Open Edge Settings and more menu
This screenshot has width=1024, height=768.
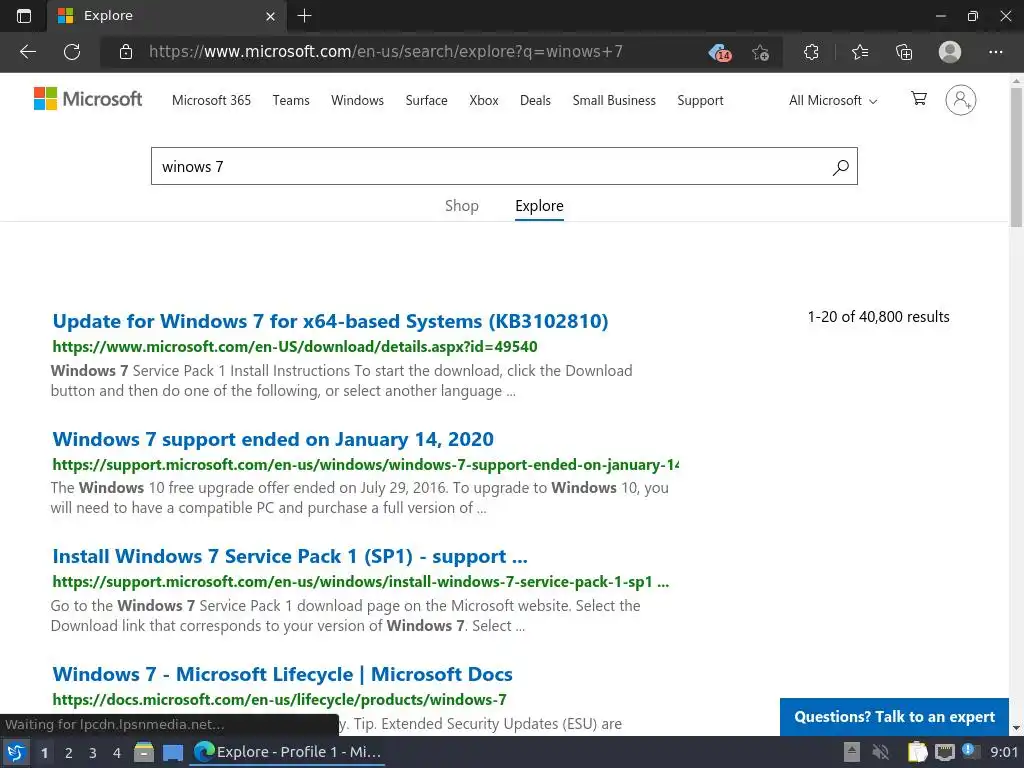[995, 52]
